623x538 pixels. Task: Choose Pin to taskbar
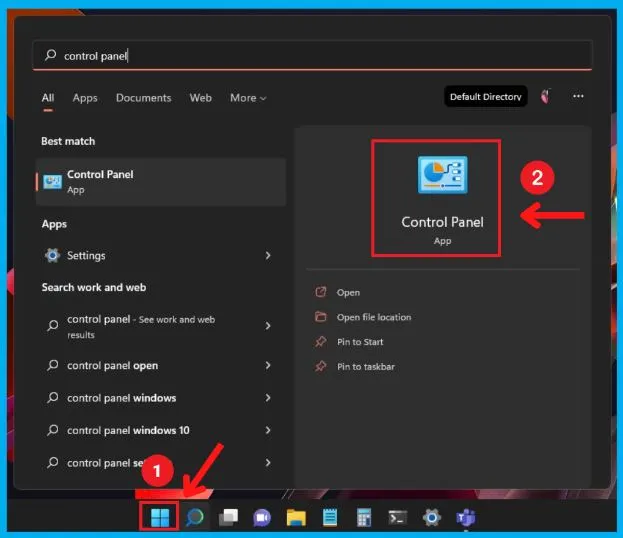(x=366, y=366)
